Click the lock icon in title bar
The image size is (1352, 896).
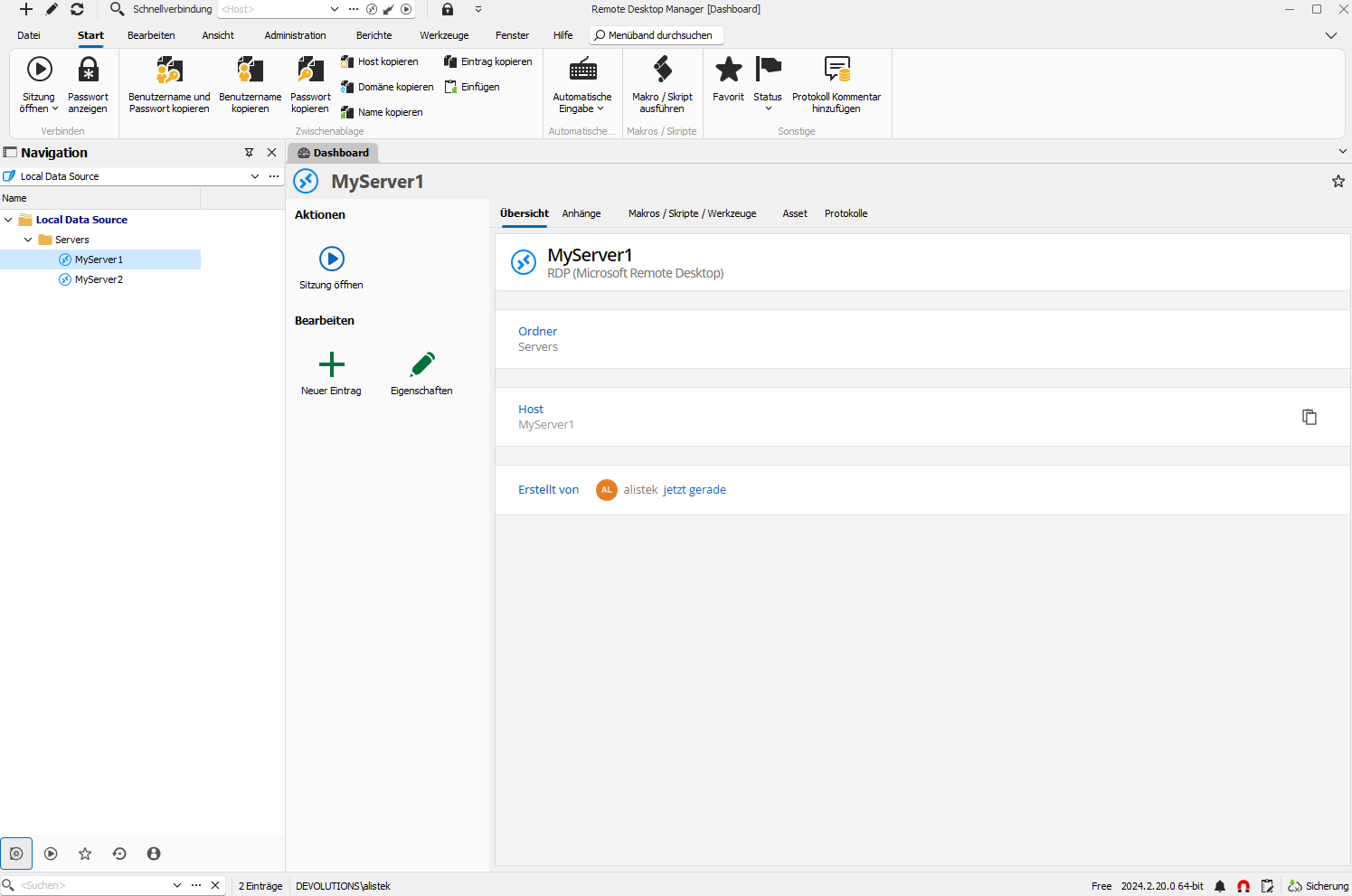click(448, 9)
